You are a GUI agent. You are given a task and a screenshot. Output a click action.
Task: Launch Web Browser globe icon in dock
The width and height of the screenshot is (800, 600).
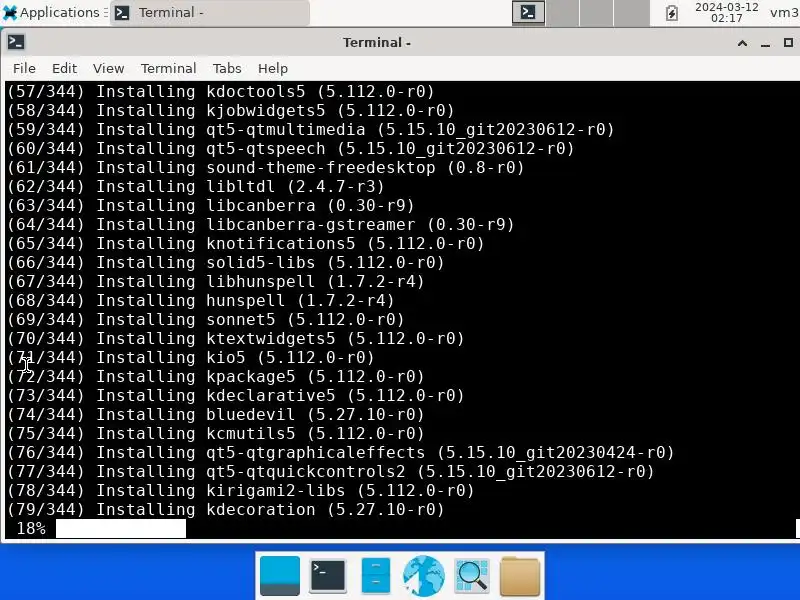pyautogui.click(x=423, y=576)
